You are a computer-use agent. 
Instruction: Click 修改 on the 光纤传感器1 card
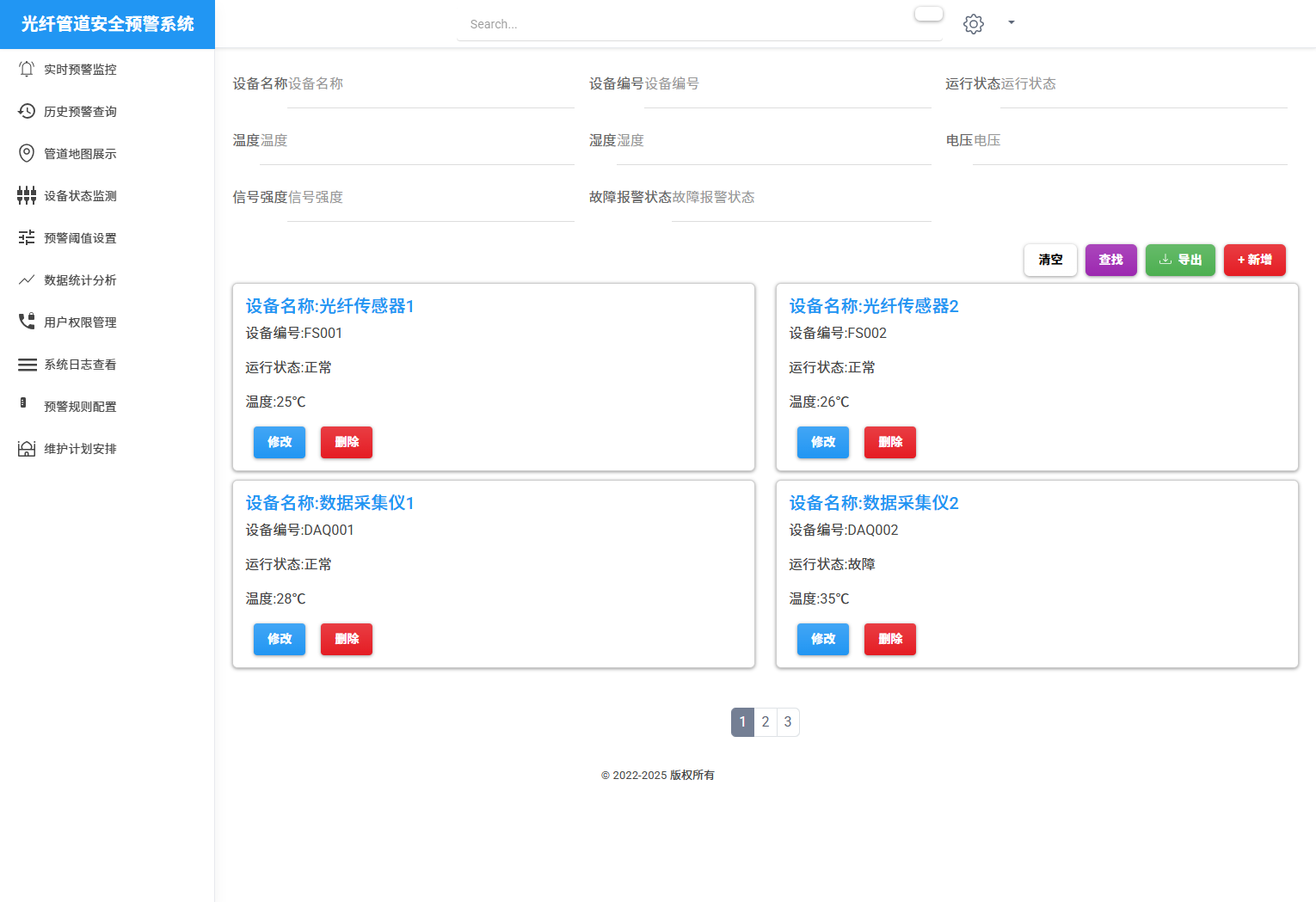tap(280, 442)
